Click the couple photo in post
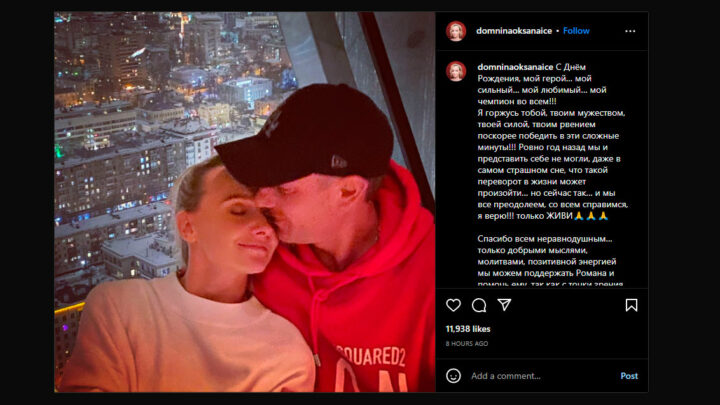The width and height of the screenshot is (720, 405). pos(245,202)
